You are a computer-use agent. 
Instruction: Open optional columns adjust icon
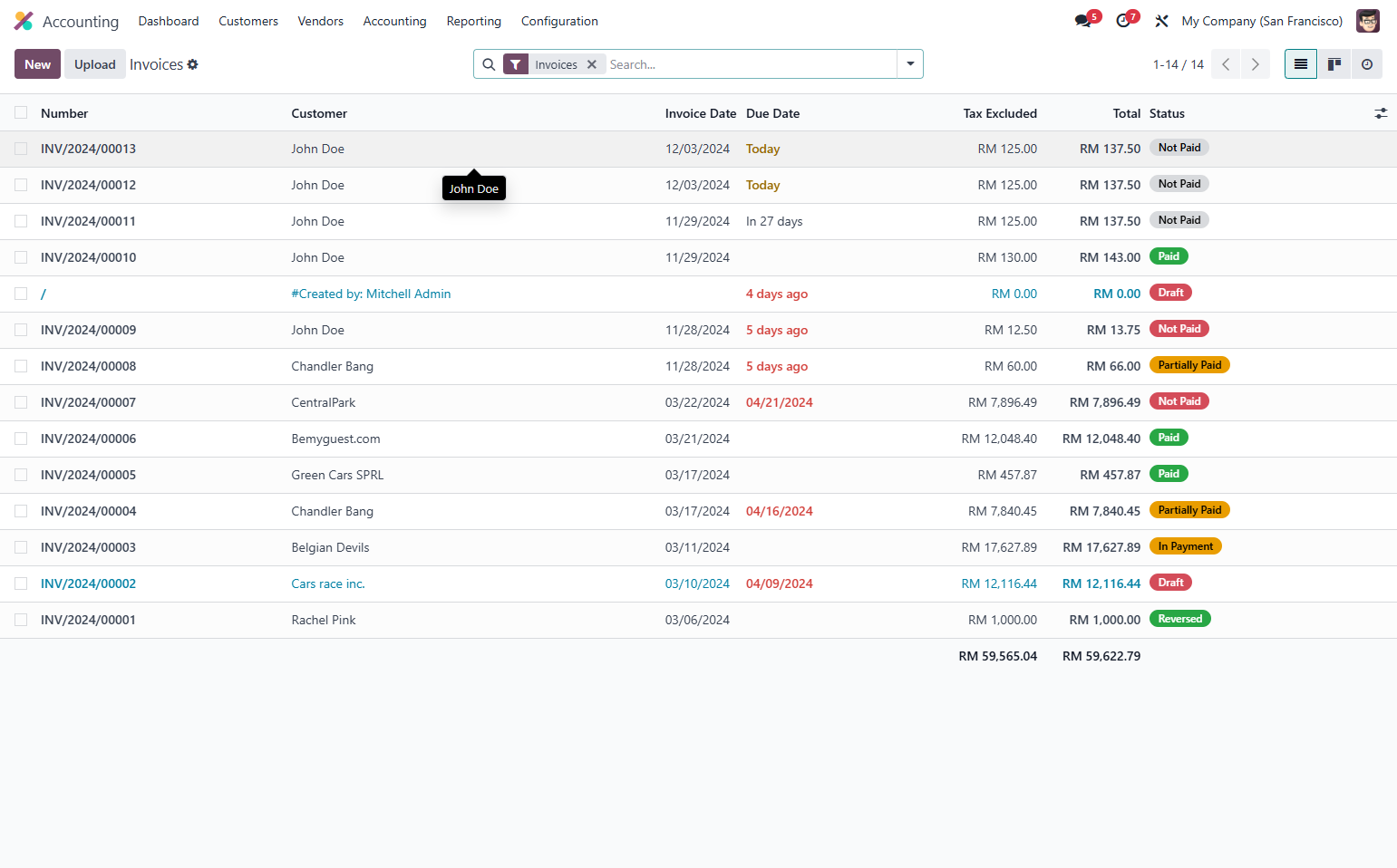[1381, 113]
